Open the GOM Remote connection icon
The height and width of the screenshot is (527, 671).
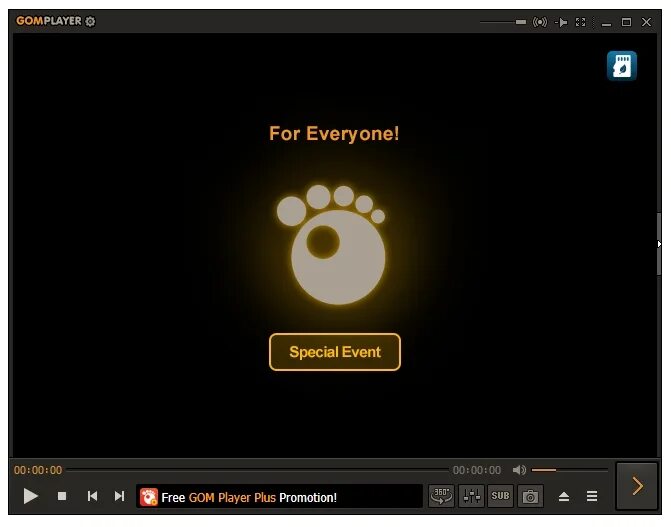(x=540, y=22)
